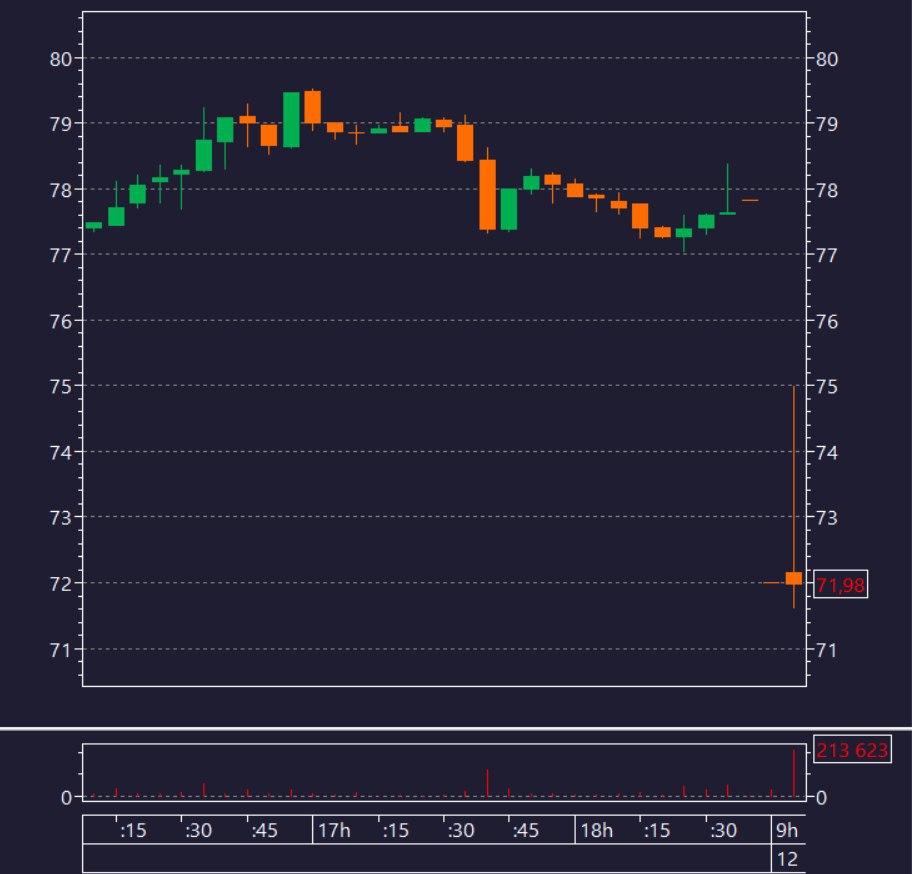The image size is (912, 874).
Task: Click the current price label 71,98
Action: 840,584
